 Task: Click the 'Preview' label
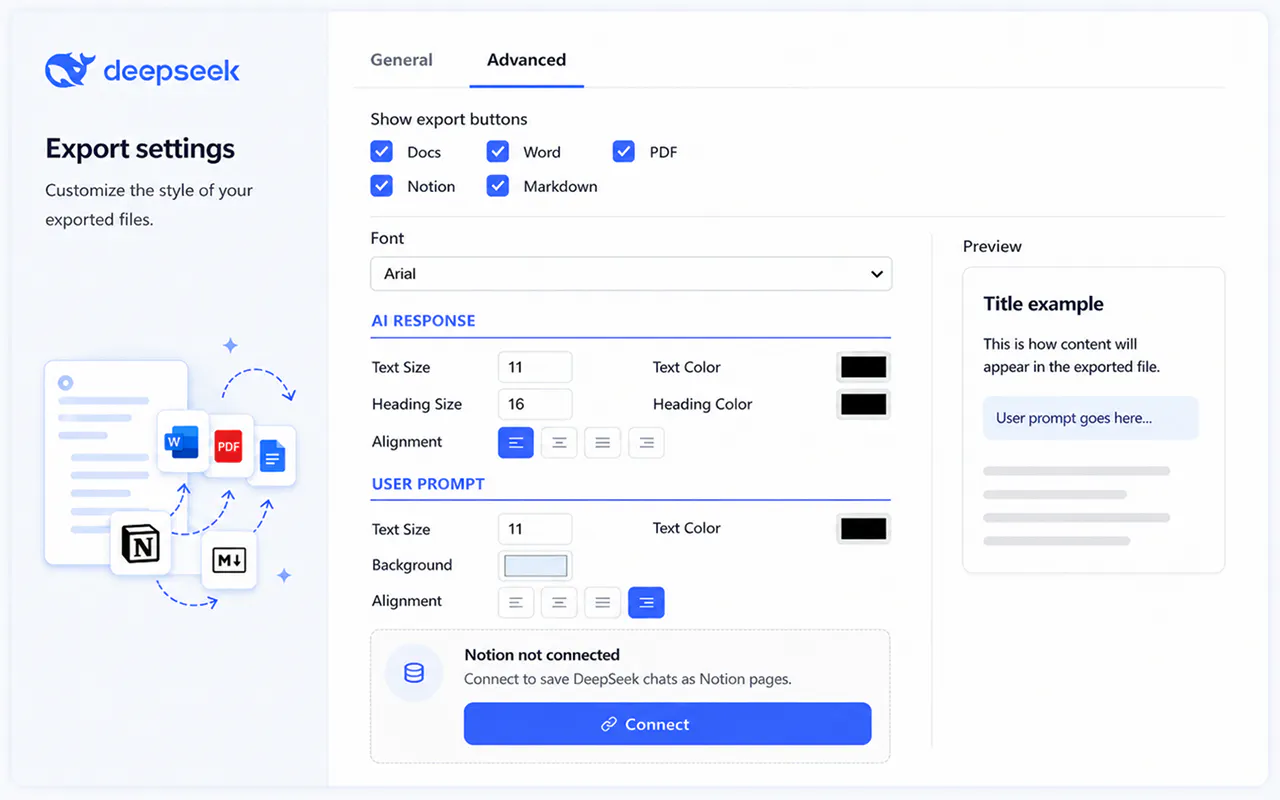point(992,246)
